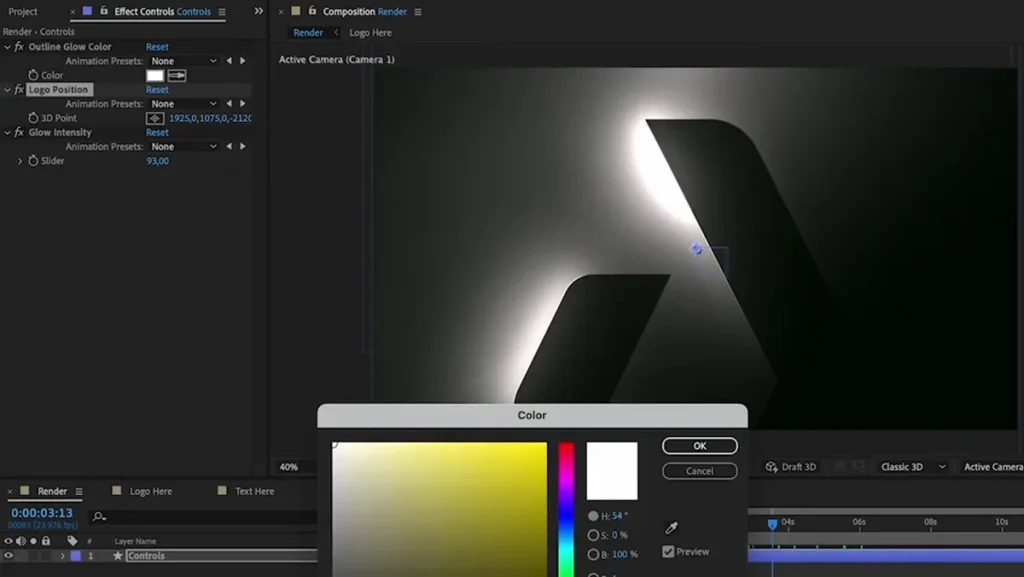Click the rainbow hue slider strip
This screenshot has width=1024, height=577.
click(566, 510)
